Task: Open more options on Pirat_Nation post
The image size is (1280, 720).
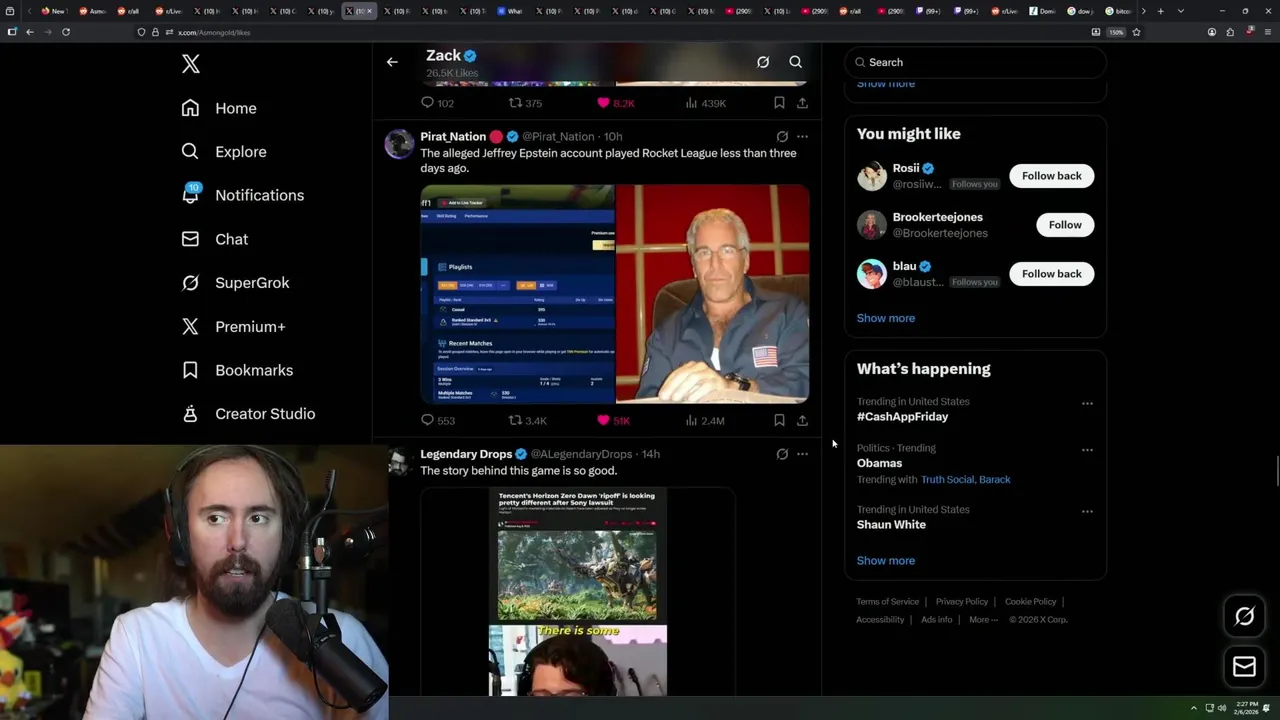Action: click(802, 137)
